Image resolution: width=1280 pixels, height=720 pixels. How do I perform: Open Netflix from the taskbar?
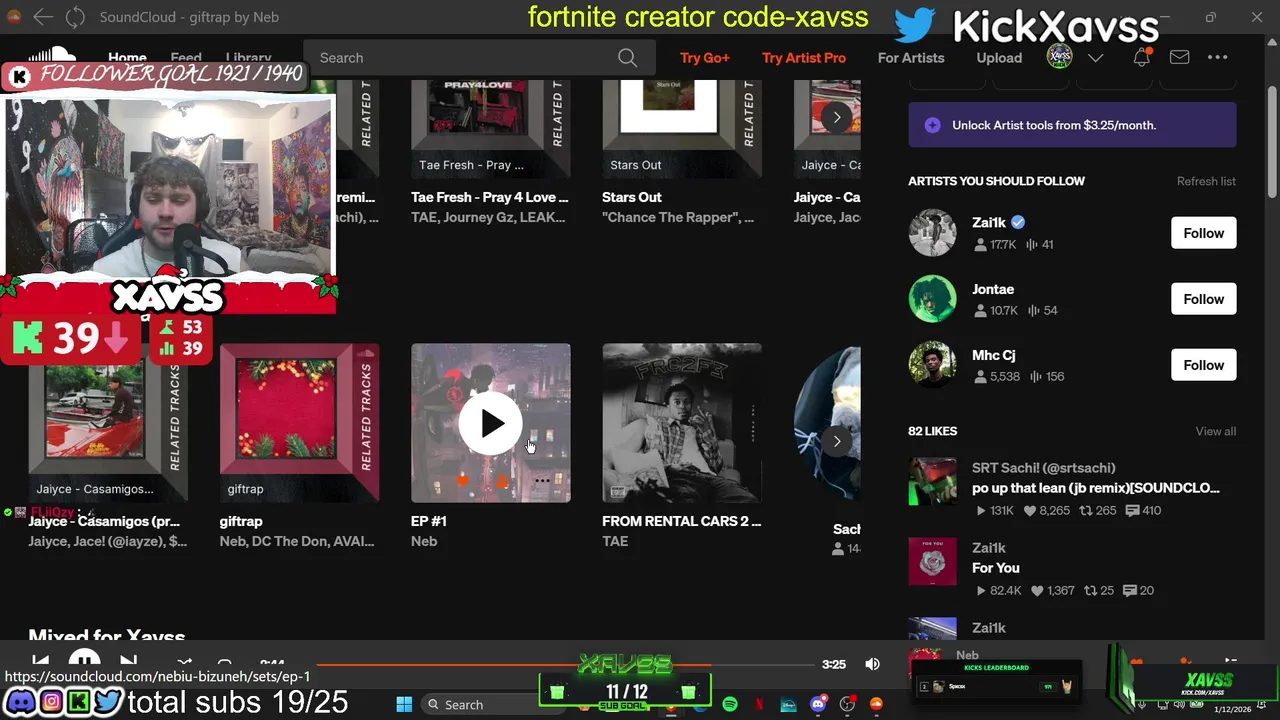(759, 705)
